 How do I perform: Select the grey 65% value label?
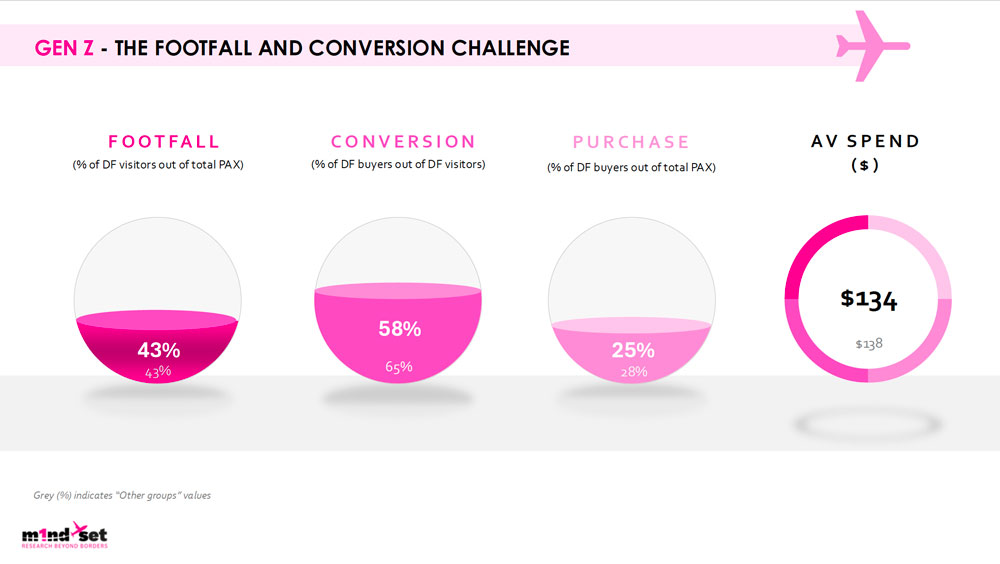pyautogui.click(x=399, y=367)
